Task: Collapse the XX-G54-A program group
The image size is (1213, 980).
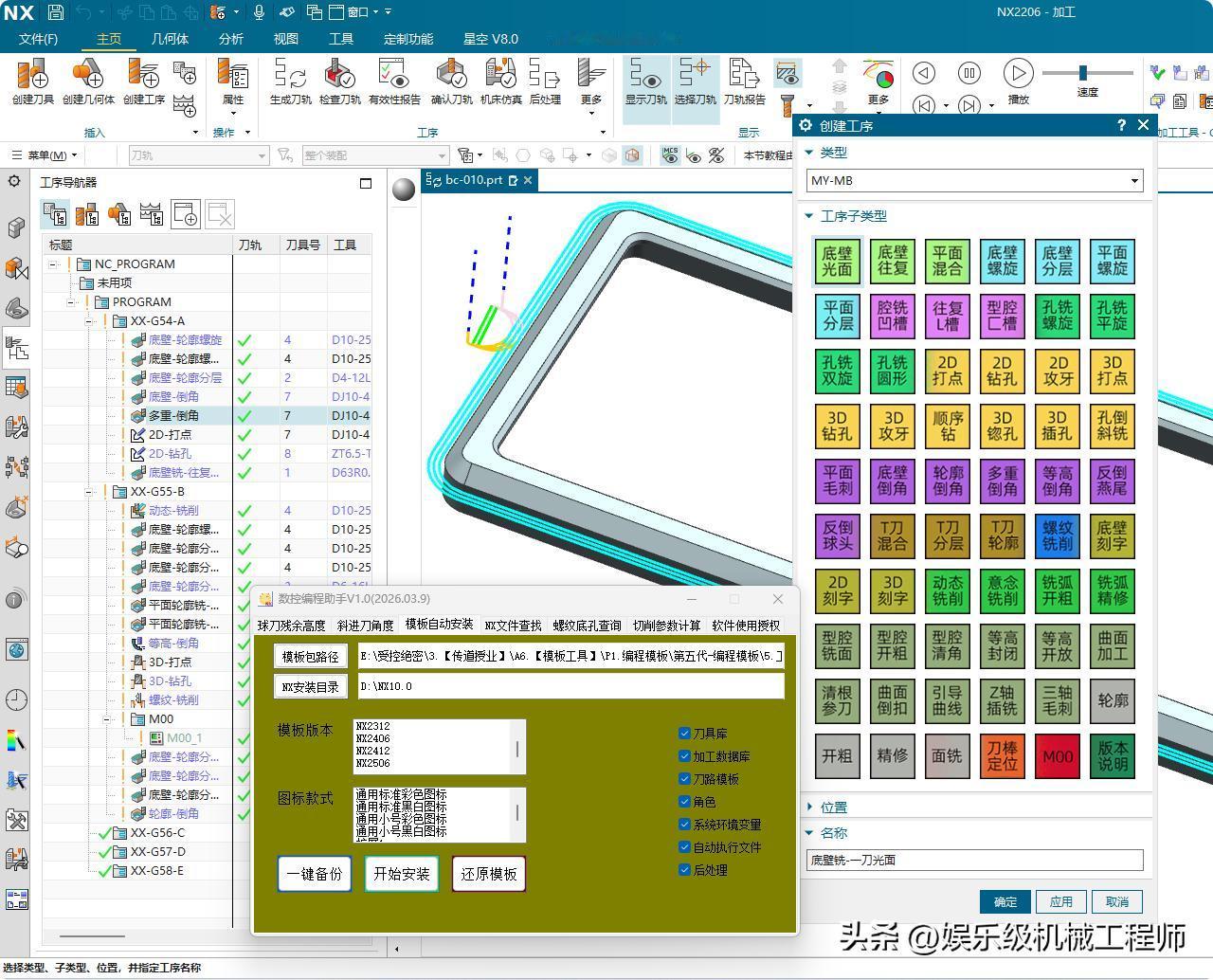Action: point(89,321)
